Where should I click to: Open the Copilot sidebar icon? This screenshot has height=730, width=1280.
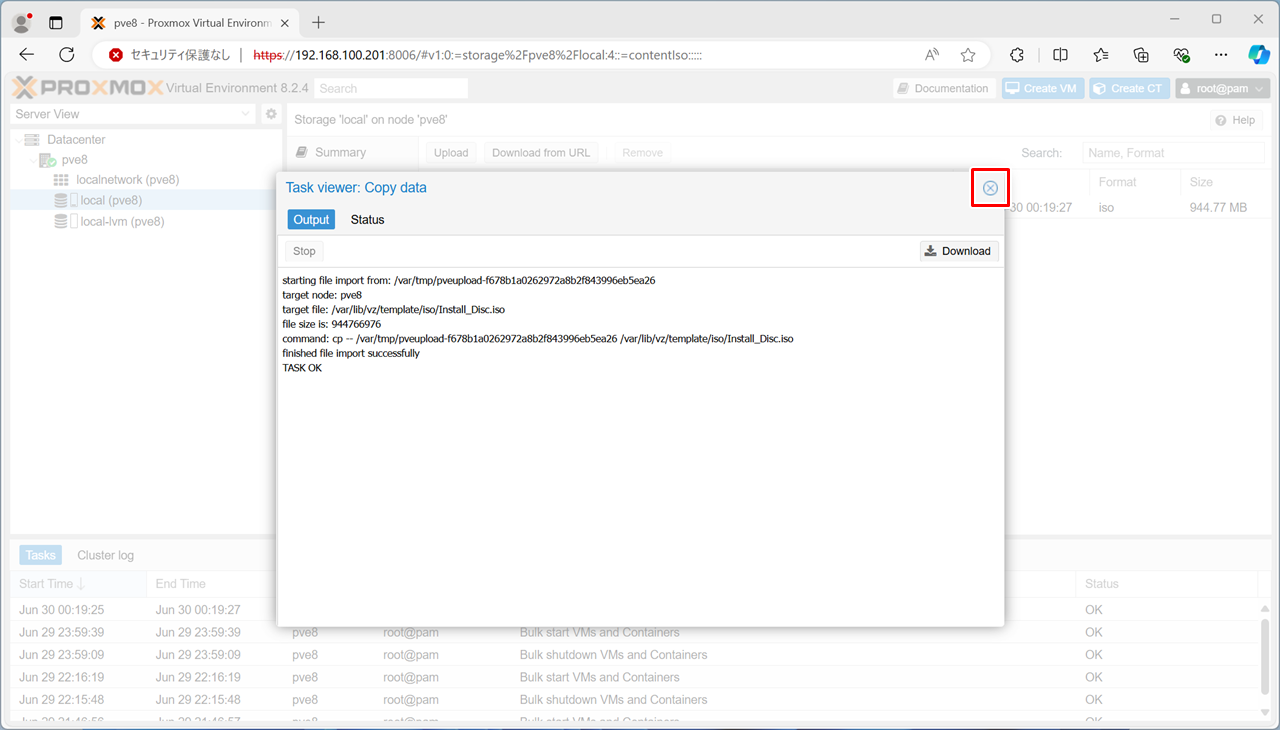(1258, 55)
